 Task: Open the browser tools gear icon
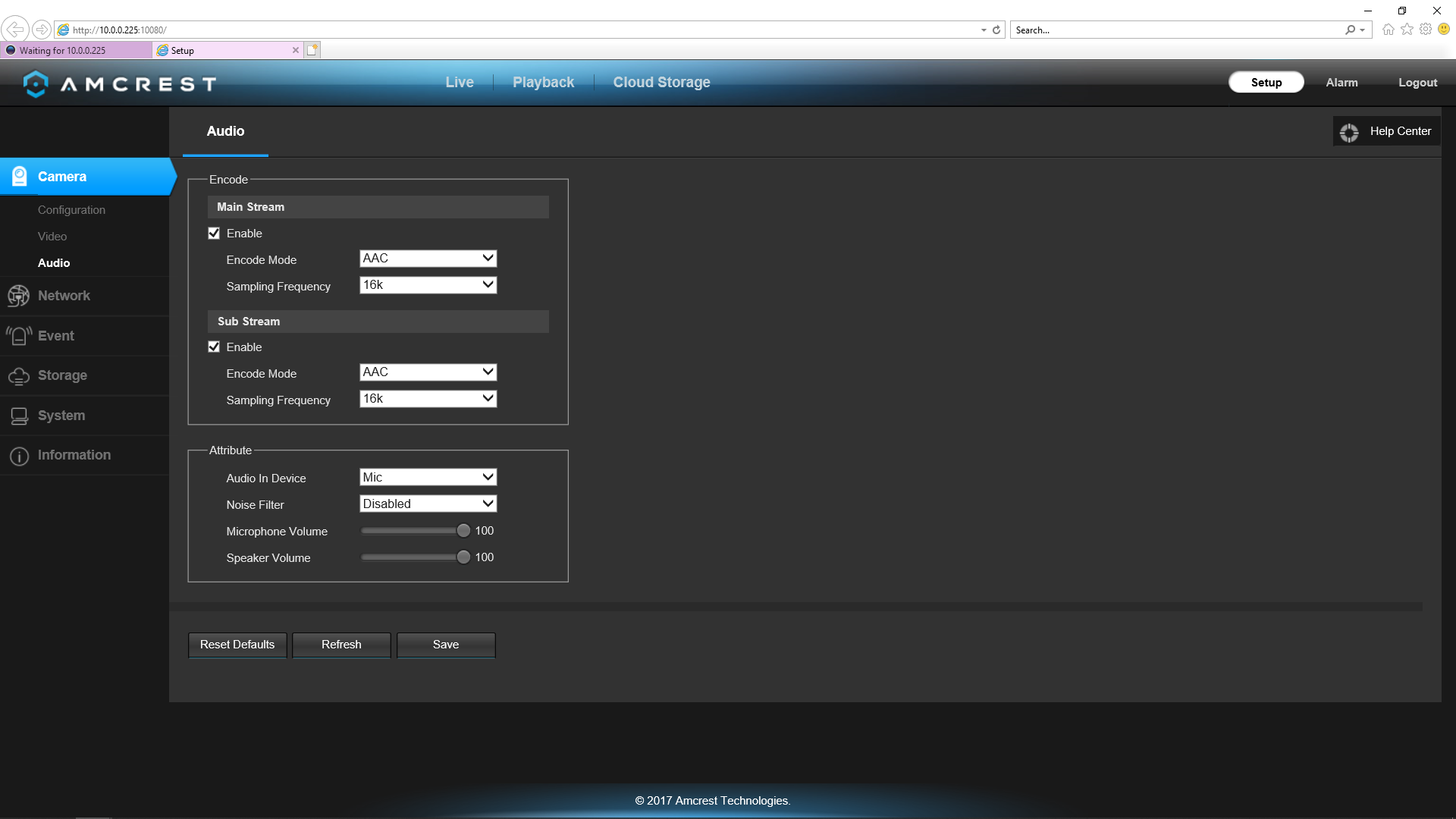(1426, 30)
